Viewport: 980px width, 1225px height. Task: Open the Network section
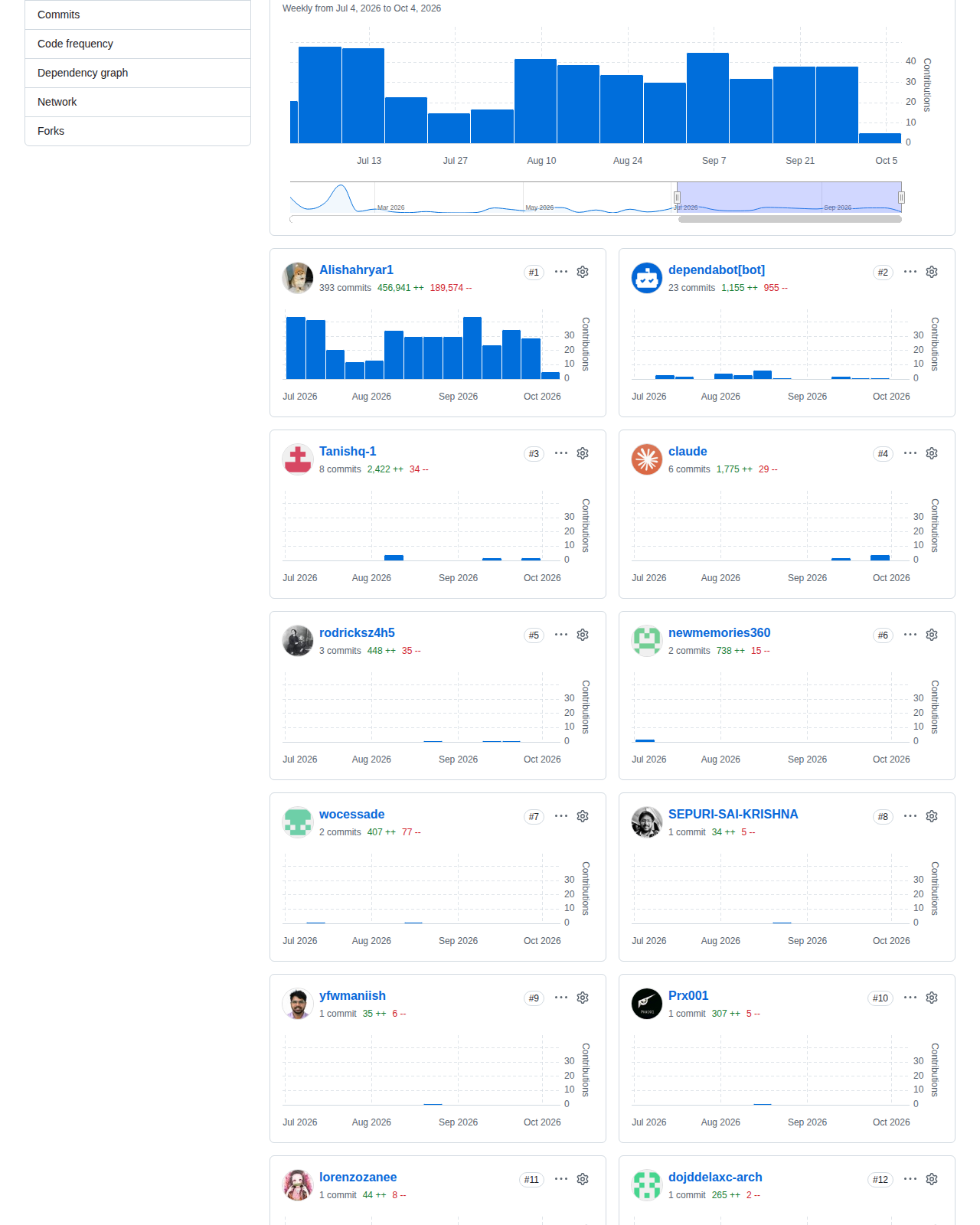(138, 102)
